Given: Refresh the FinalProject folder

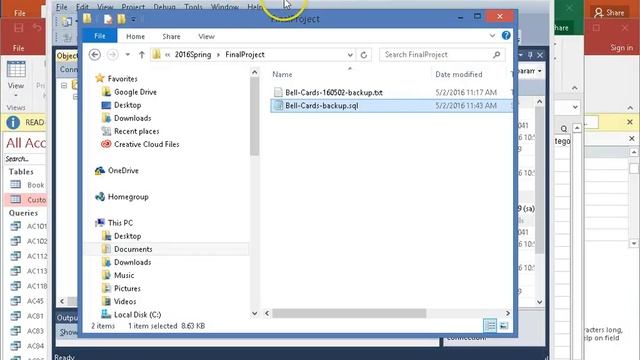Looking at the screenshot, I should (x=364, y=55).
